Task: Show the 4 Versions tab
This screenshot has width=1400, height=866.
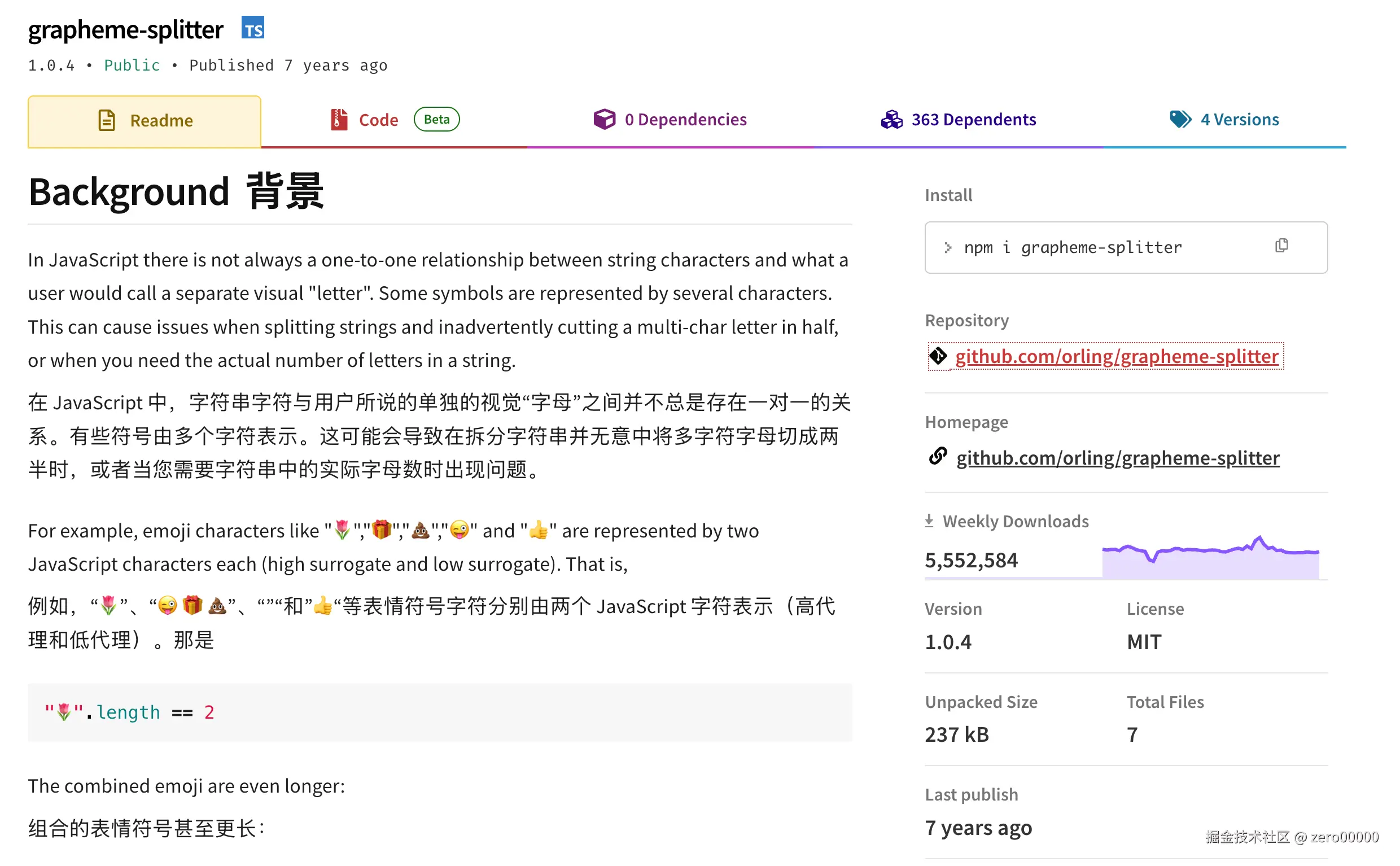Action: [x=1239, y=119]
